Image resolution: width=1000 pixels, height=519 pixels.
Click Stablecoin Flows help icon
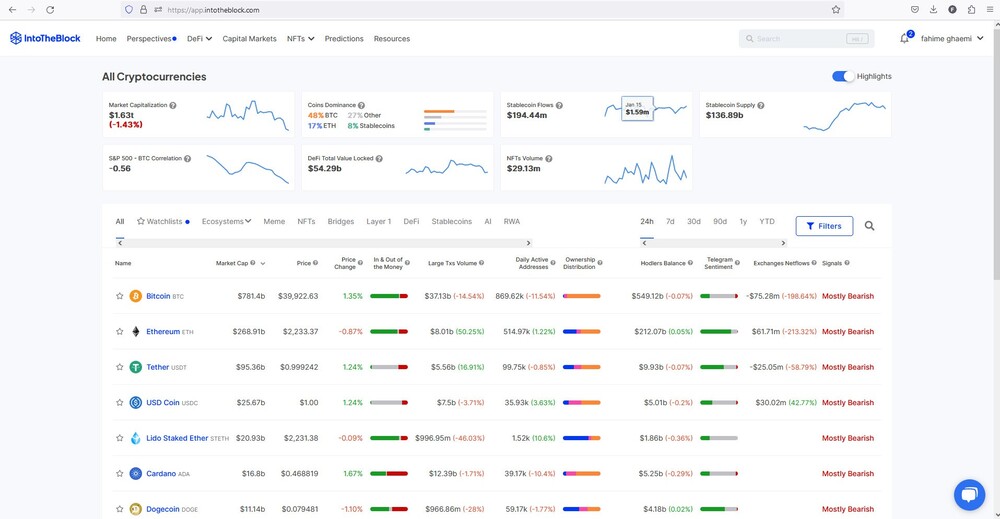tap(559, 105)
